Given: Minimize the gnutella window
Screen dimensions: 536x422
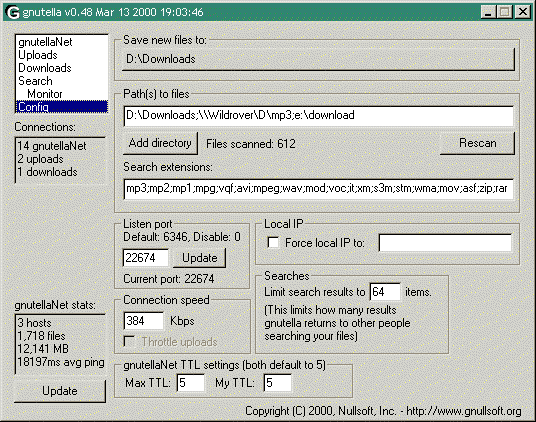Looking at the screenshot, I should 488,12.
